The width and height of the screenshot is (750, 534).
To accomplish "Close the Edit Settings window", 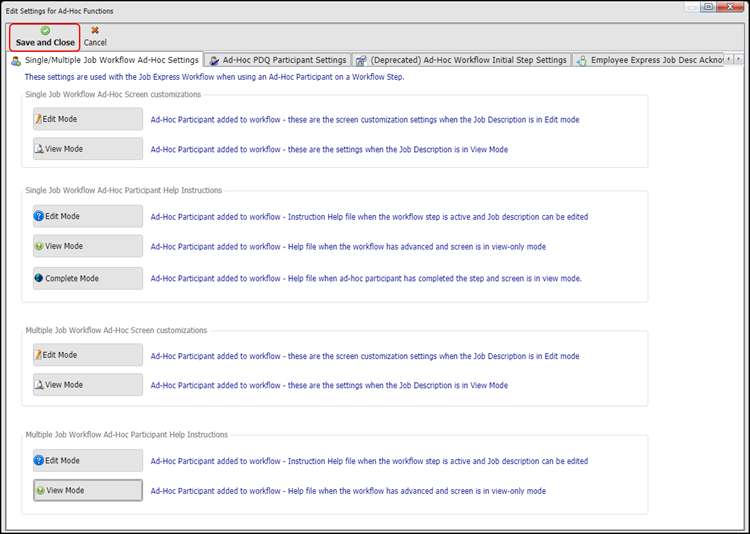I will click(731, 7).
